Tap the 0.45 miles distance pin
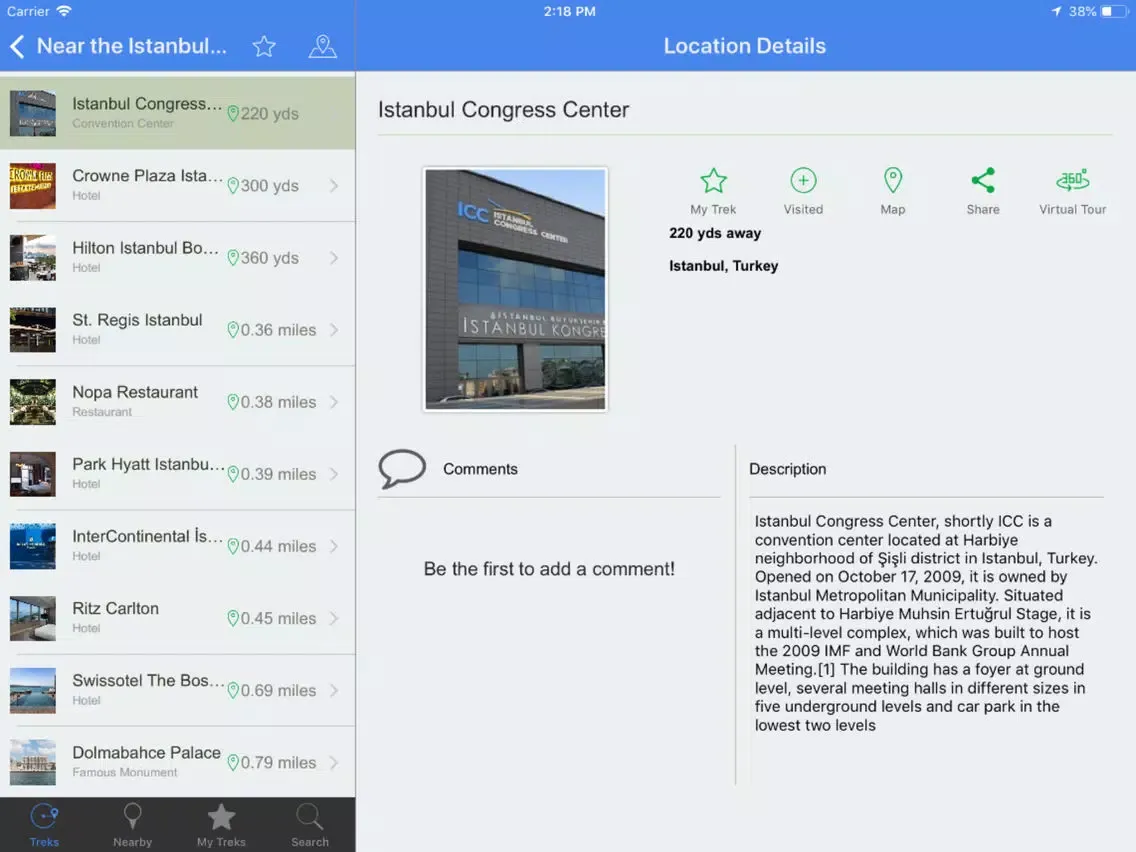This screenshot has width=1136, height=852. 233,618
